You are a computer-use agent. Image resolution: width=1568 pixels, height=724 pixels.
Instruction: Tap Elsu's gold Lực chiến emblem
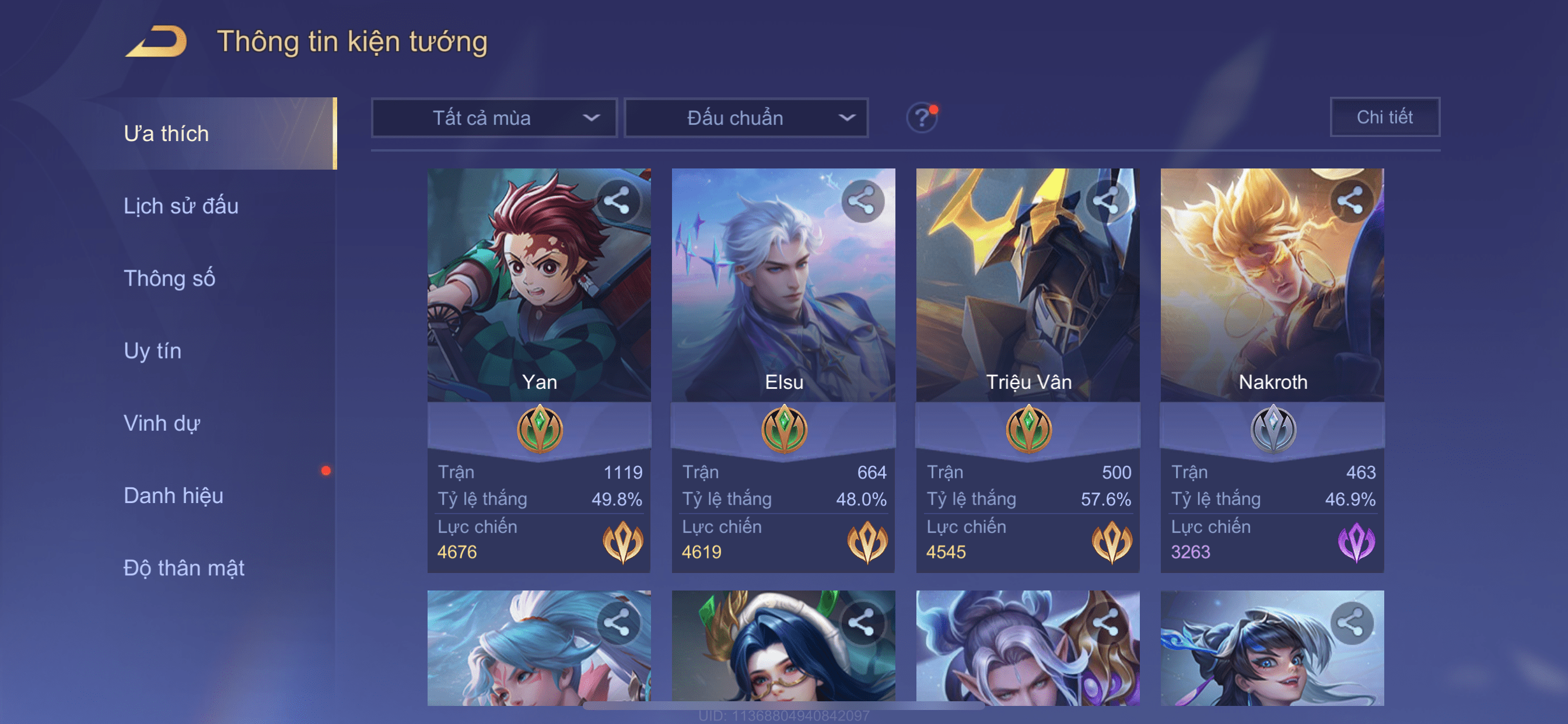coord(867,541)
